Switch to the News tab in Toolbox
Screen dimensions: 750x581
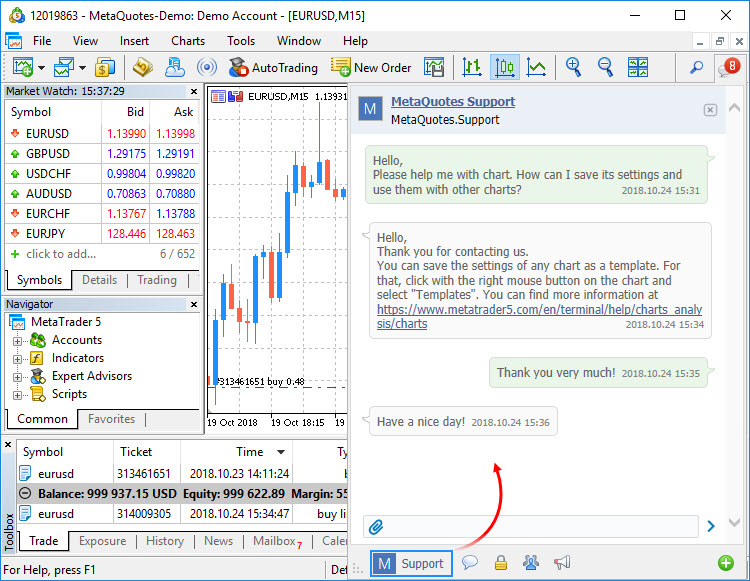(218, 541)
